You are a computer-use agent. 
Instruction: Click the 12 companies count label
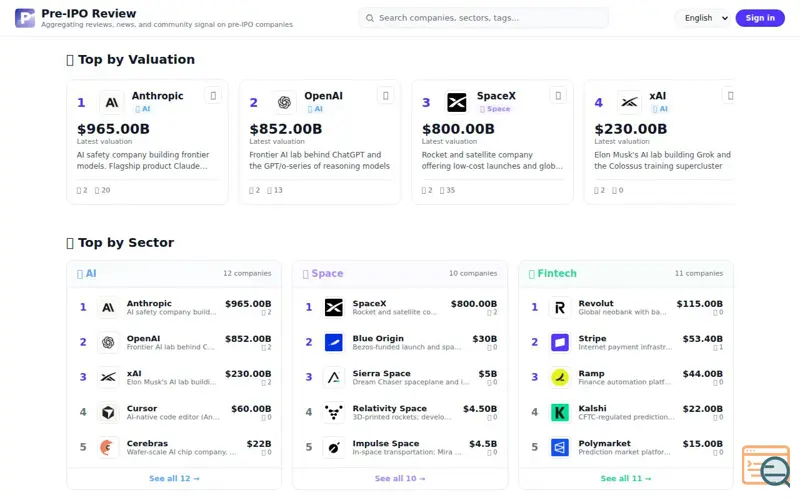point(247,273)
